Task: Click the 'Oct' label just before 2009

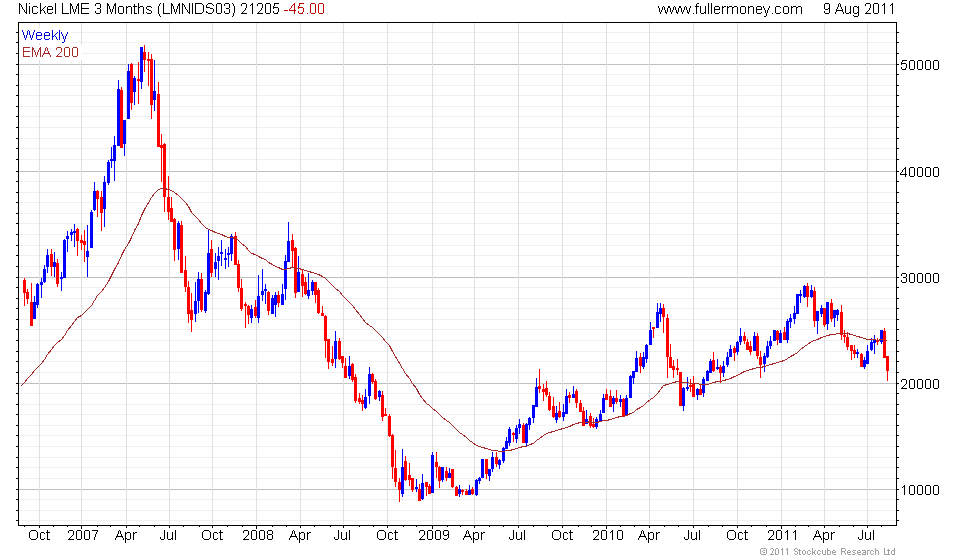Action: (387, 536)
